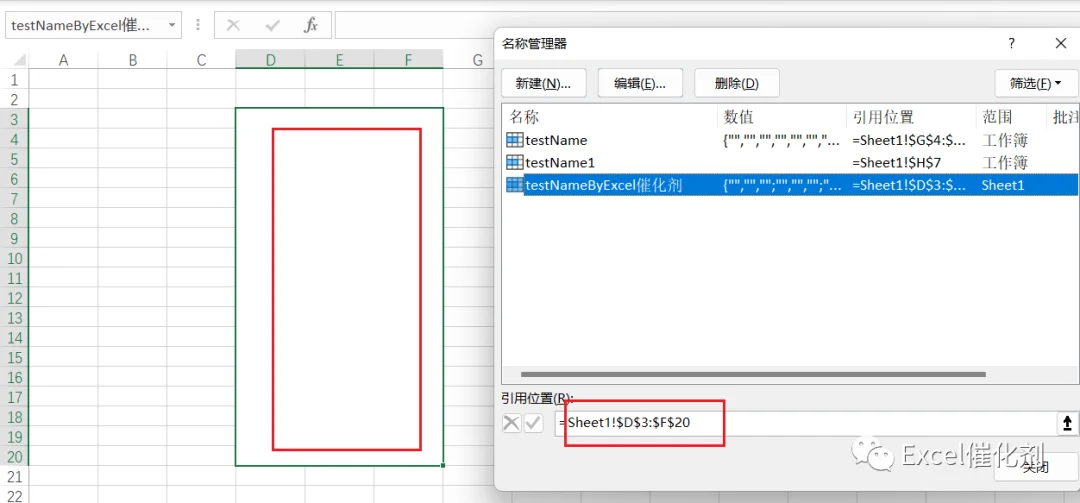Select column A header
The image size is (1080, 503).
(x=63, y=60)
